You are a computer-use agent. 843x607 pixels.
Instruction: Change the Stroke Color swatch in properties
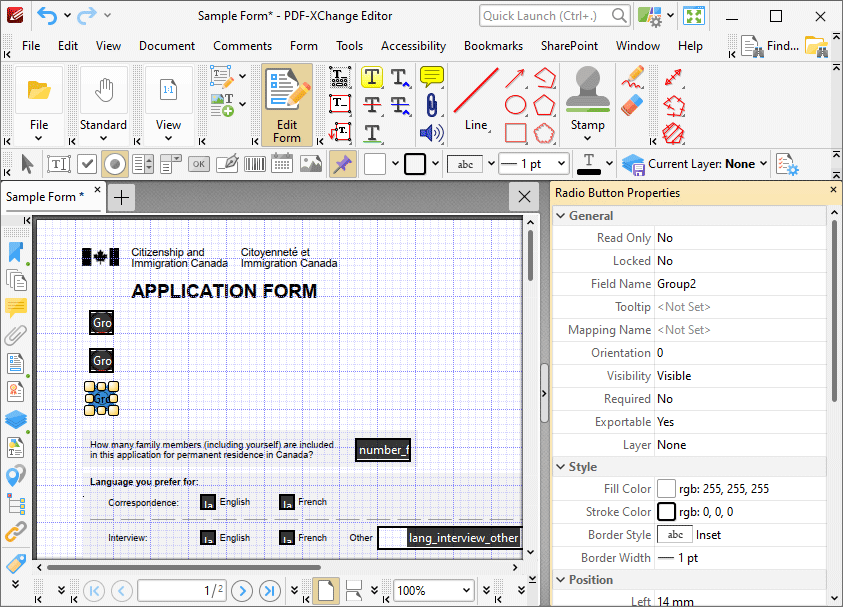(x=666, y=512)
